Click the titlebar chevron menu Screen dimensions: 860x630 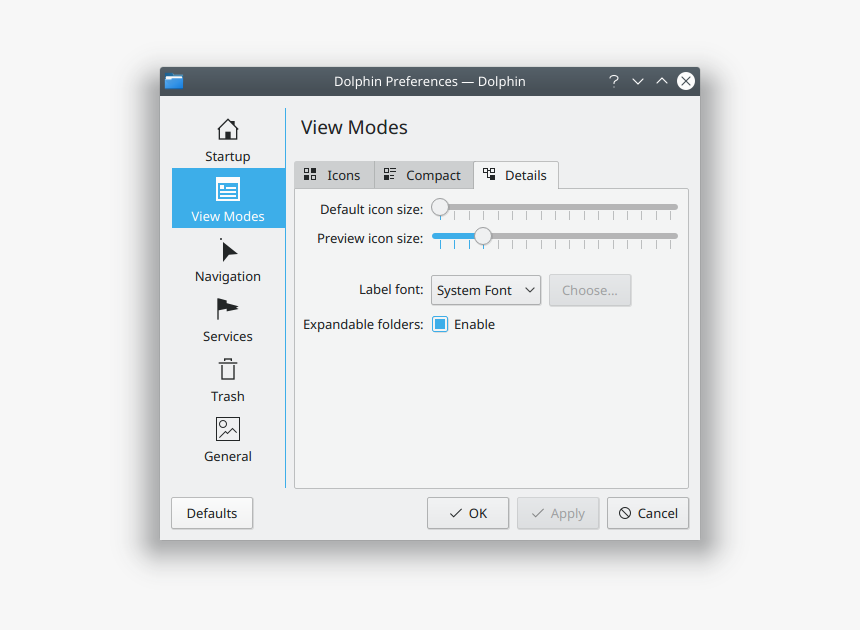pos(638,81)
